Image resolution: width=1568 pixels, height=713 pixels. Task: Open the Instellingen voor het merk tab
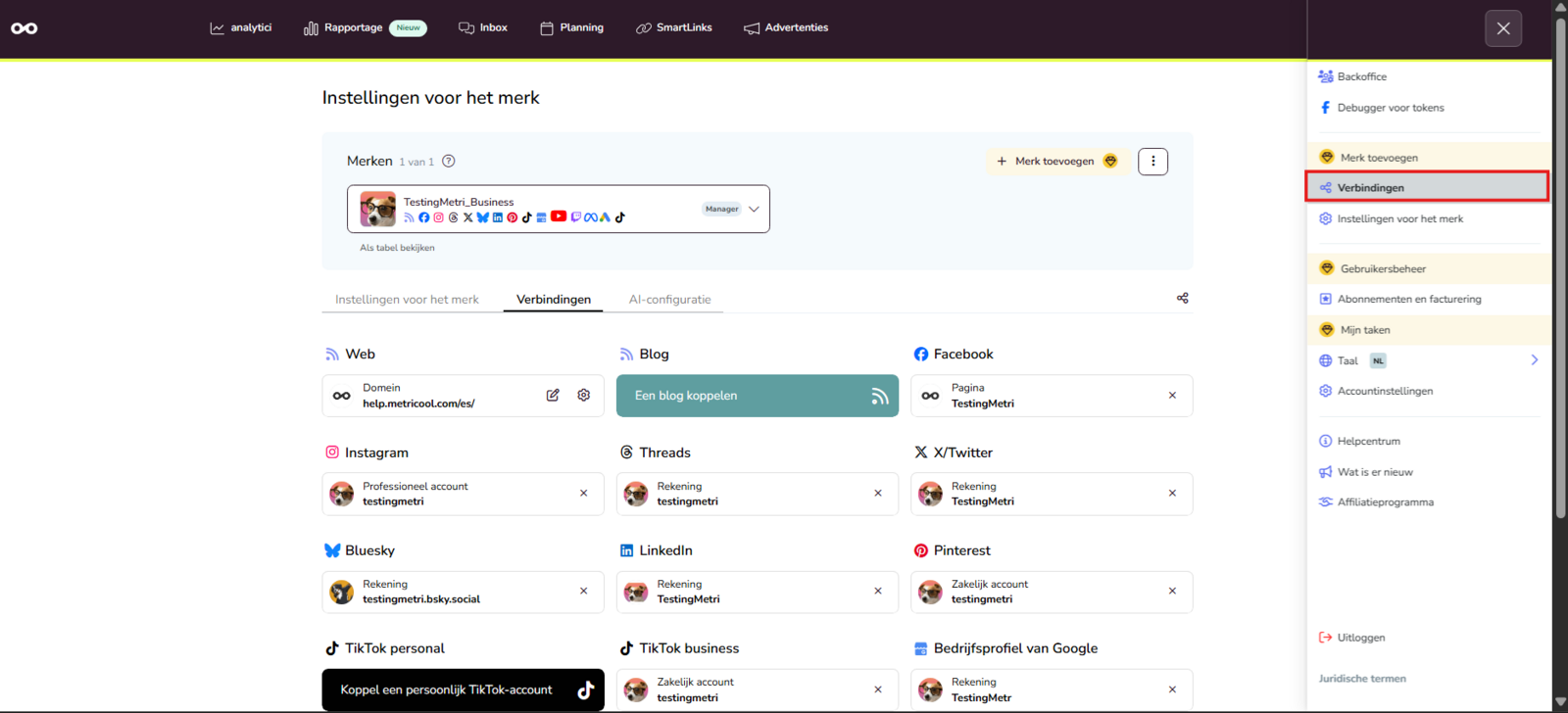(407, 300)
